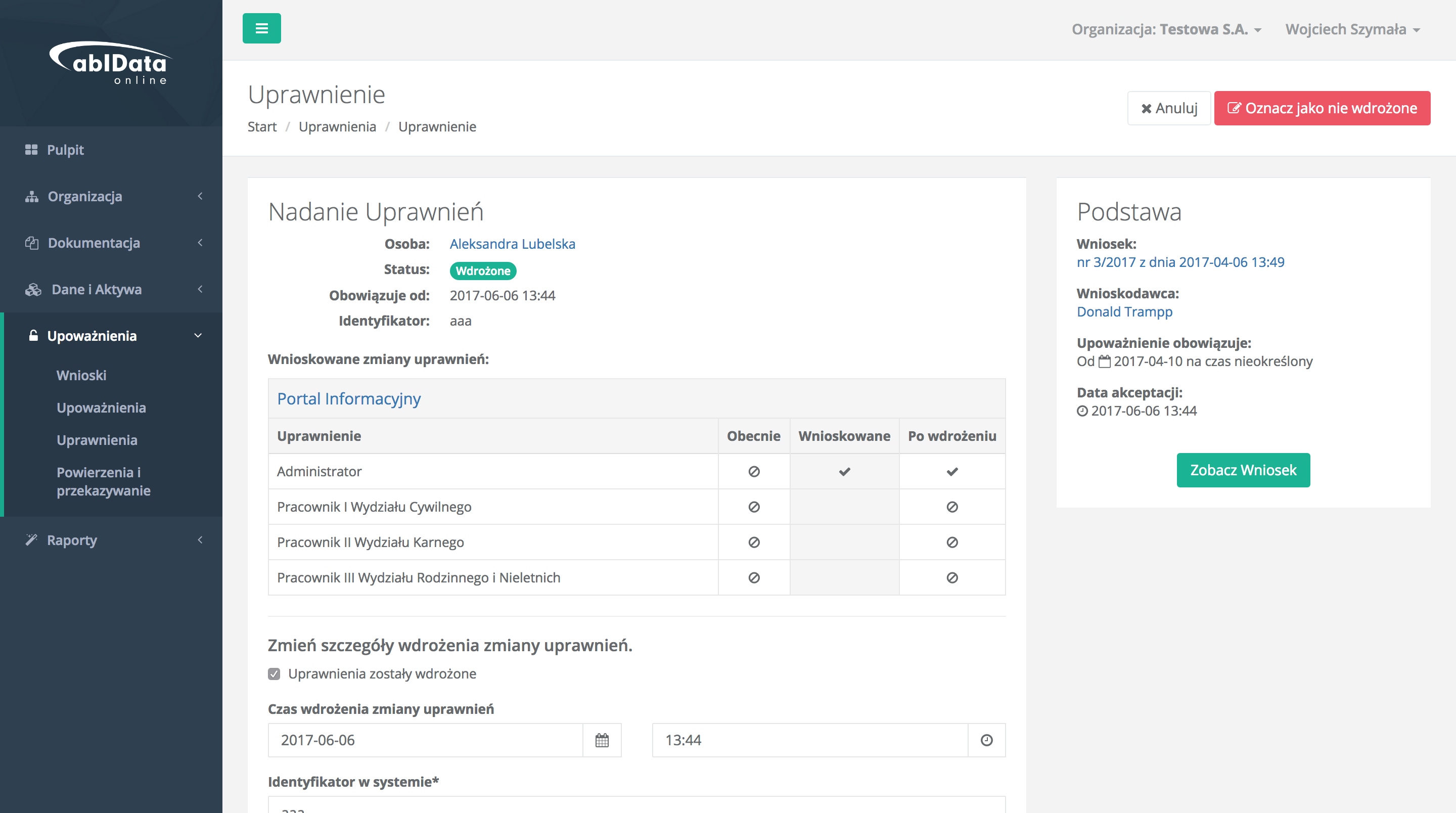This screenshot has width=1456, height=813.
Task: Open Organizacja: Testowa S.A. dropdown
Action: 1167,29
